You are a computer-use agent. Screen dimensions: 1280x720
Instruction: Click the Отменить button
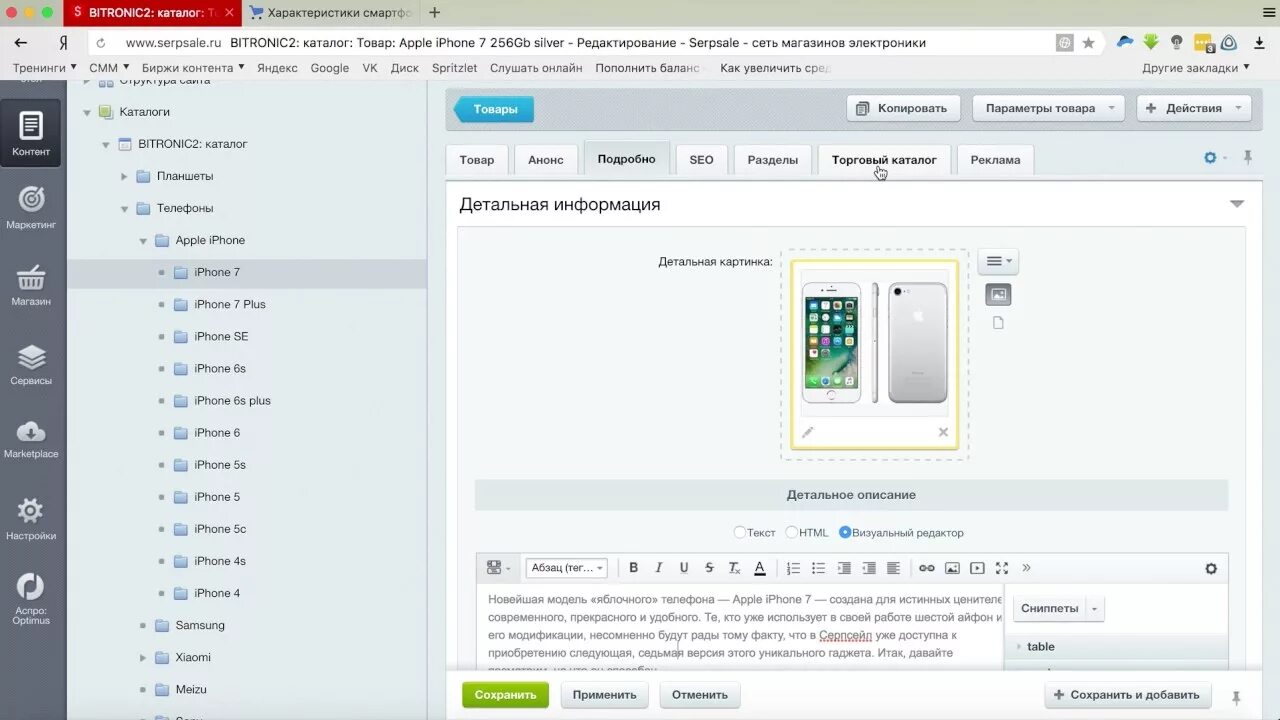coord(700,695)
